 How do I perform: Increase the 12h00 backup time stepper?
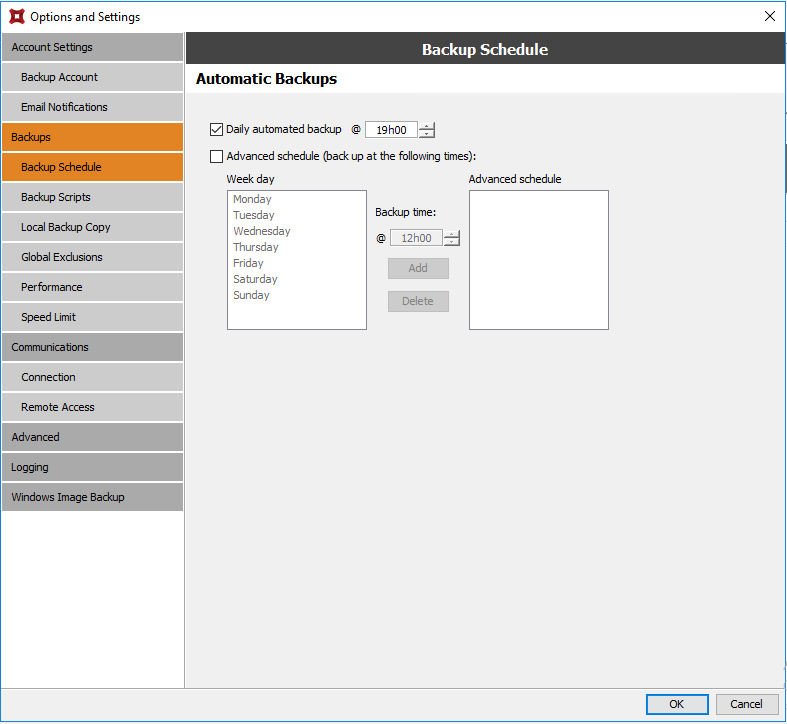pyautogui.click(x=452, y=234)
